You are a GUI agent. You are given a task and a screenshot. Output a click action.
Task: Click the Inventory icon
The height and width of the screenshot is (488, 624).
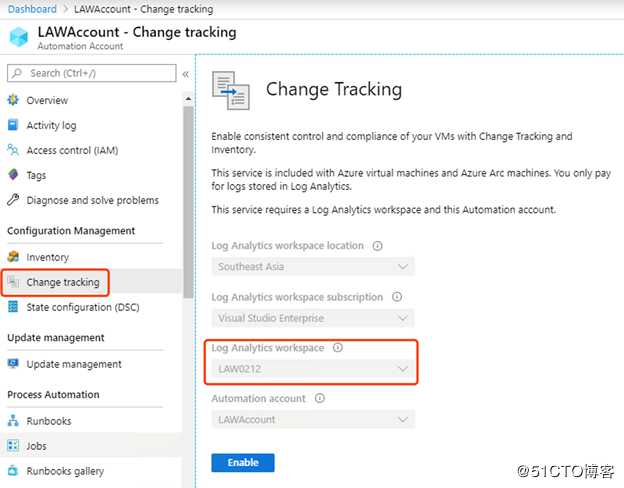point(13,257)
